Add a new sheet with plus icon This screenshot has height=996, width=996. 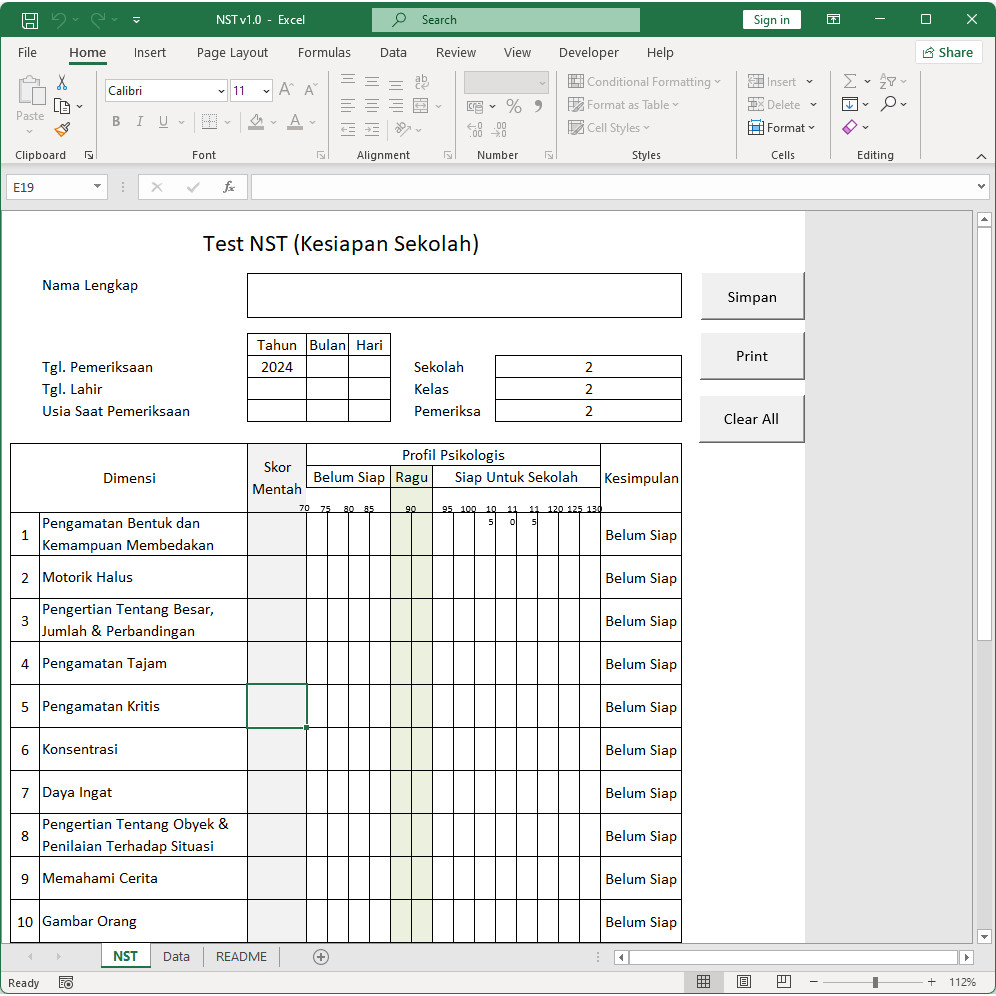pos(321,957)
